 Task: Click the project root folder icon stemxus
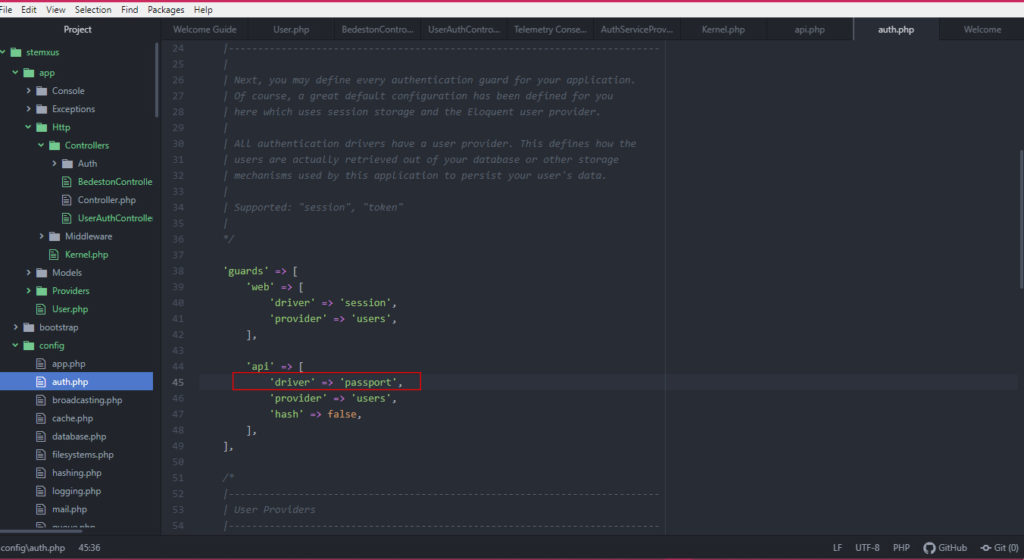pos(16,54)
